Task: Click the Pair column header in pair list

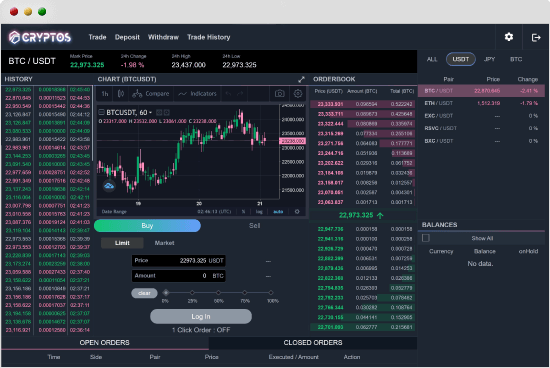Action: 448,79
